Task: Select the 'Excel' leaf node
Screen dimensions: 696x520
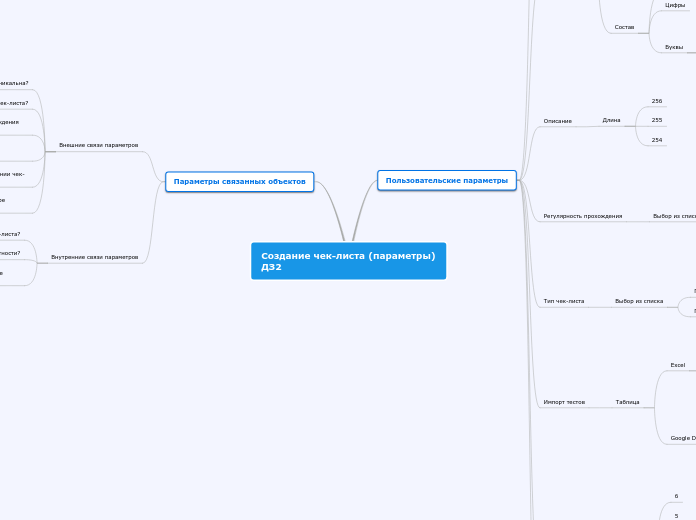Action: tap(678, 365)
